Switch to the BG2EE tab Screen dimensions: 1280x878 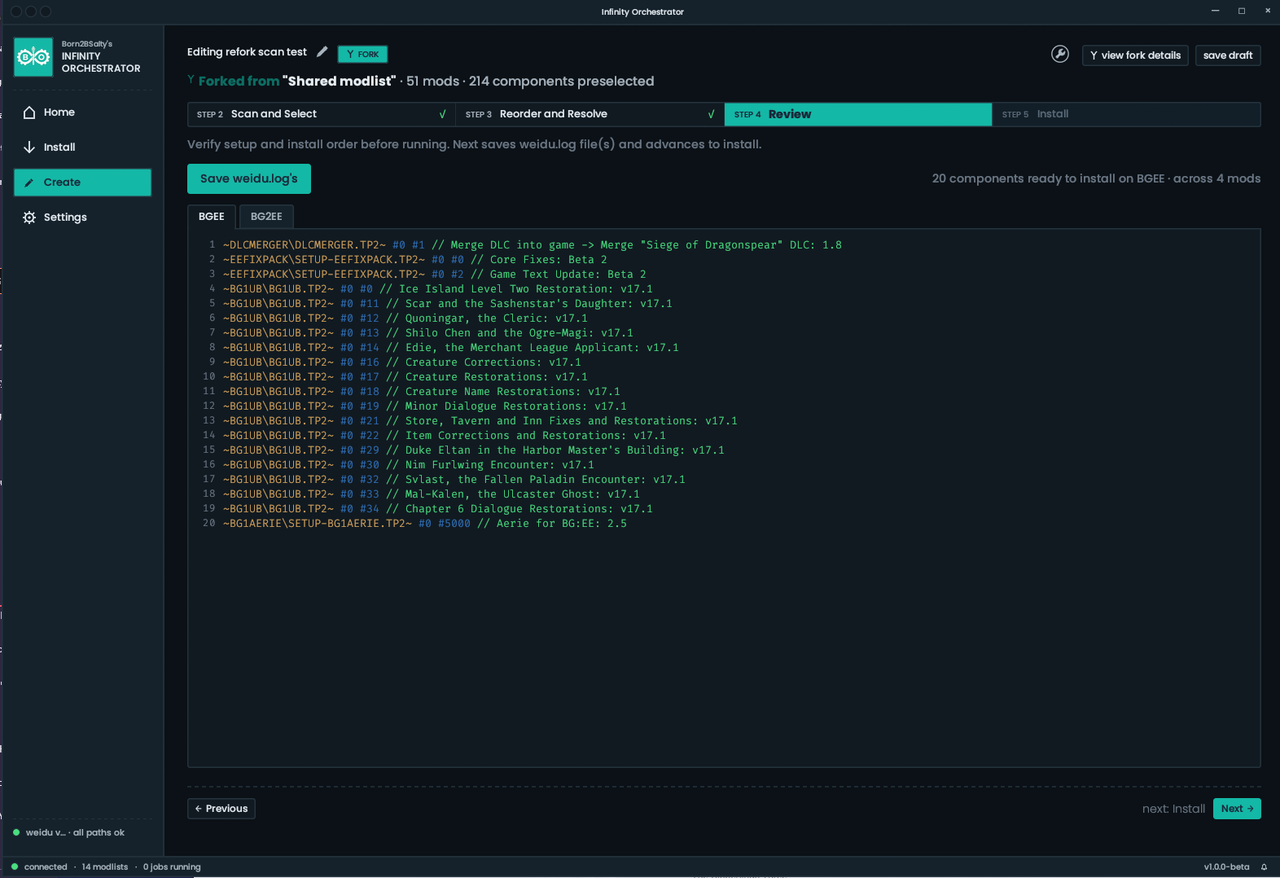(266, 216)
